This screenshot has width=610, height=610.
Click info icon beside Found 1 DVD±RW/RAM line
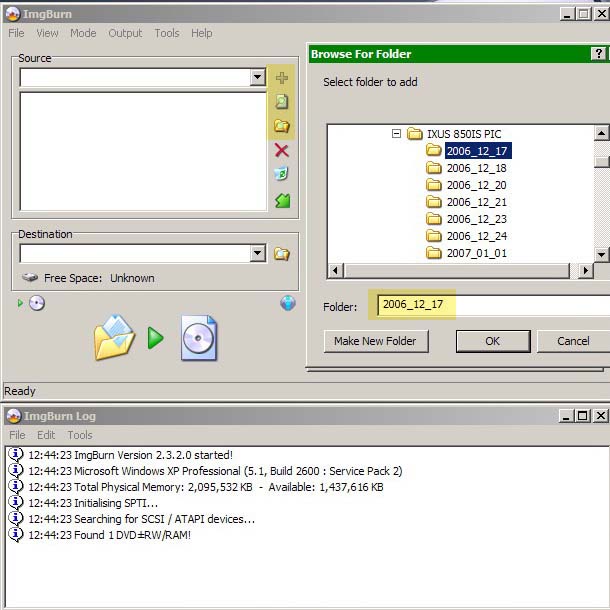[x=16, y=535]
